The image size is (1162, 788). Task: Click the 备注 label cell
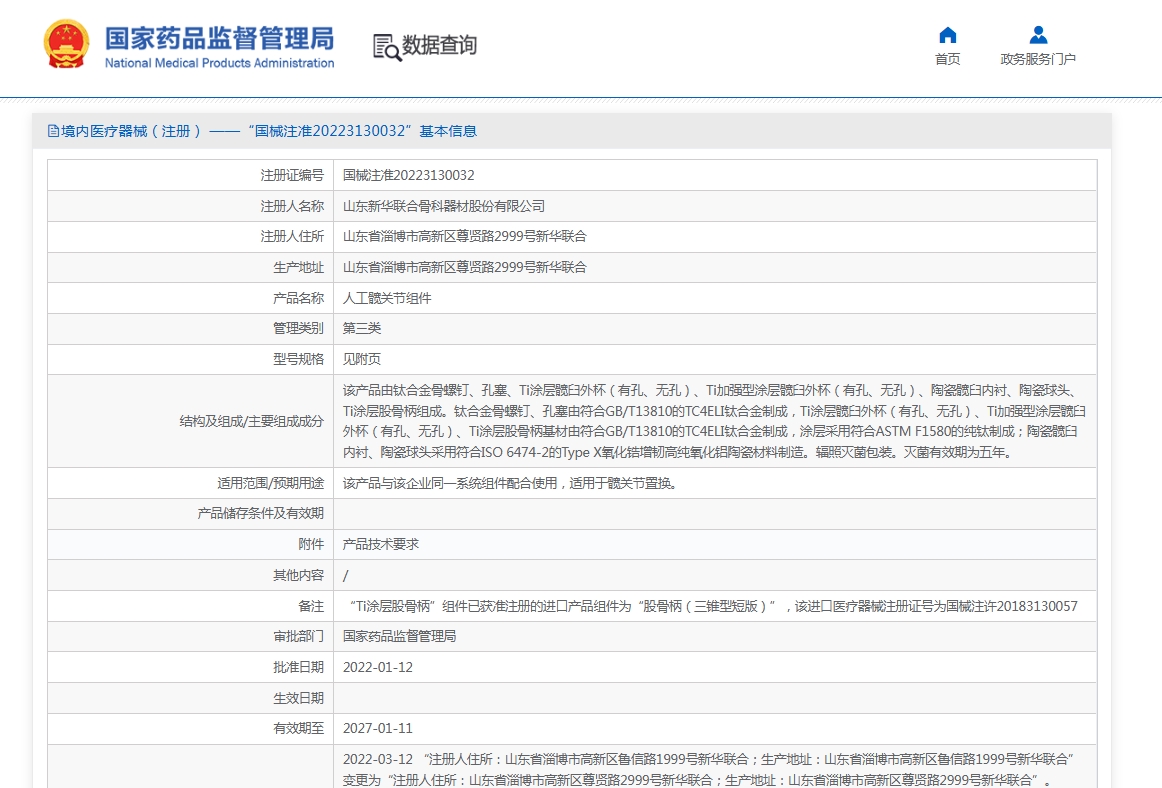coord(190,606)
